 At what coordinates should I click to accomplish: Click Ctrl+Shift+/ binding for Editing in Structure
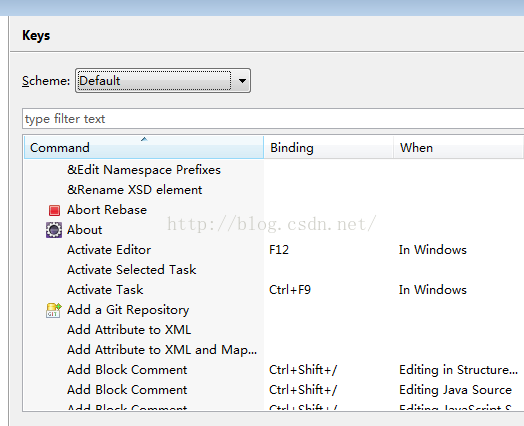(x=303, y=370)
